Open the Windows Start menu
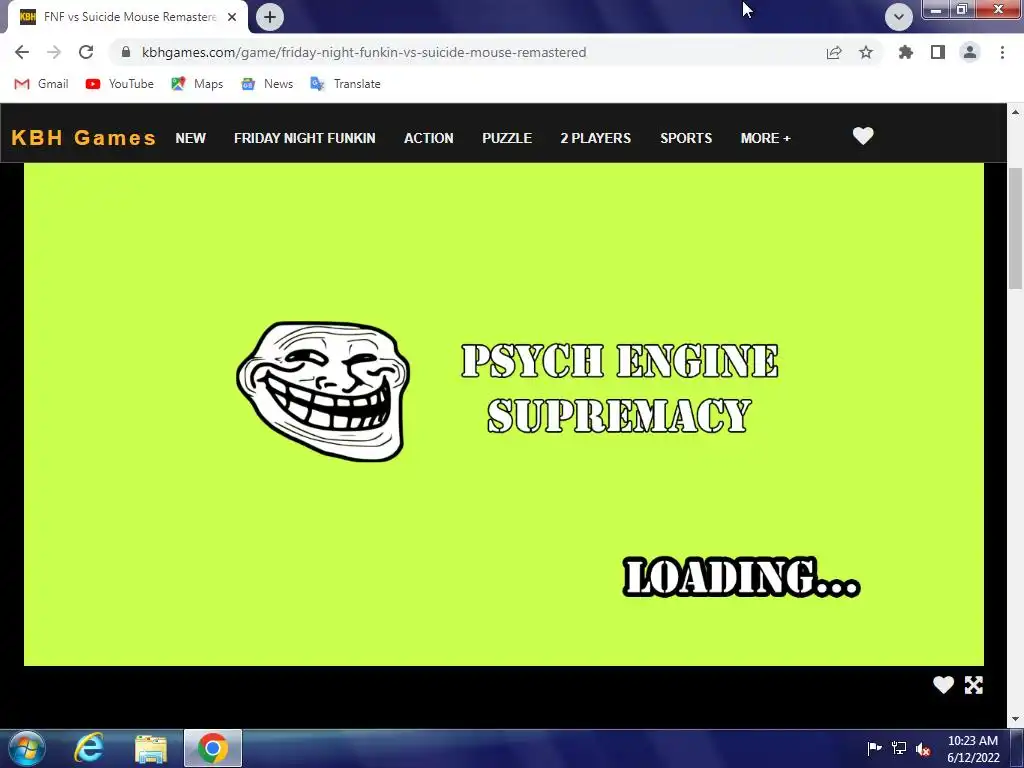The width and height of the screenshot is (1024, 768). pos(27,748)
